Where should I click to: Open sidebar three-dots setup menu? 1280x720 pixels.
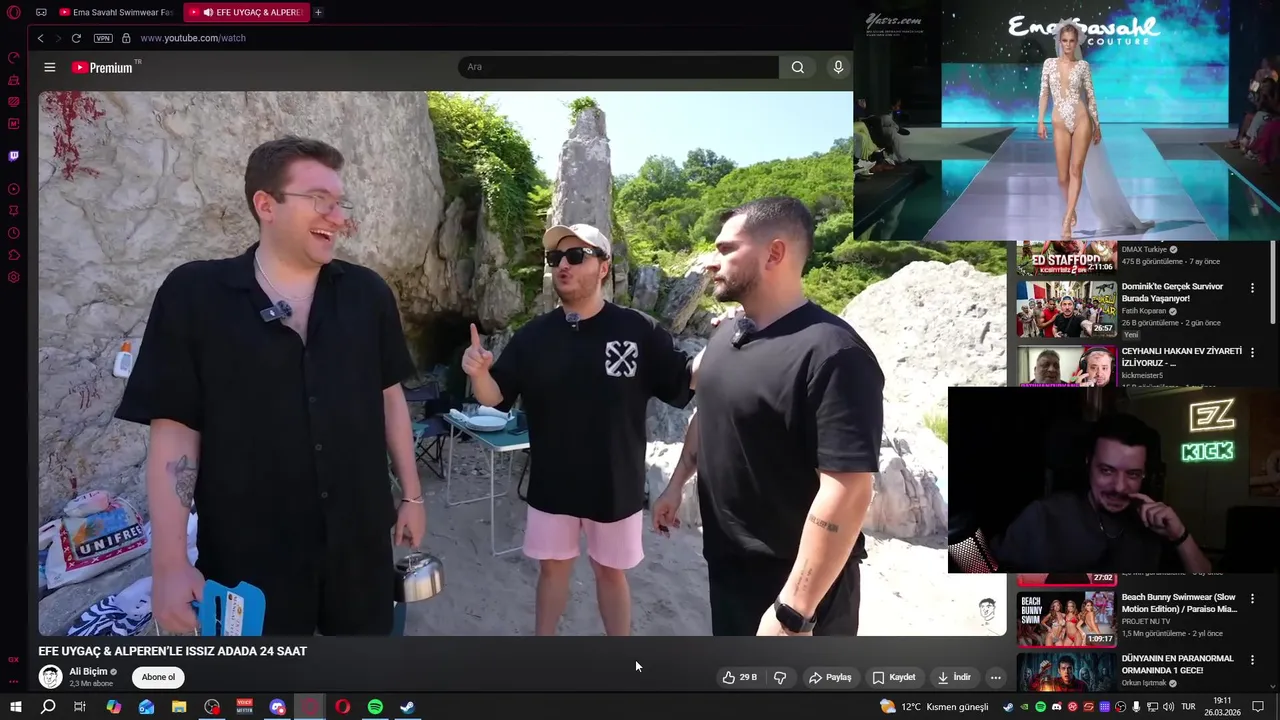tap(14, 680)
